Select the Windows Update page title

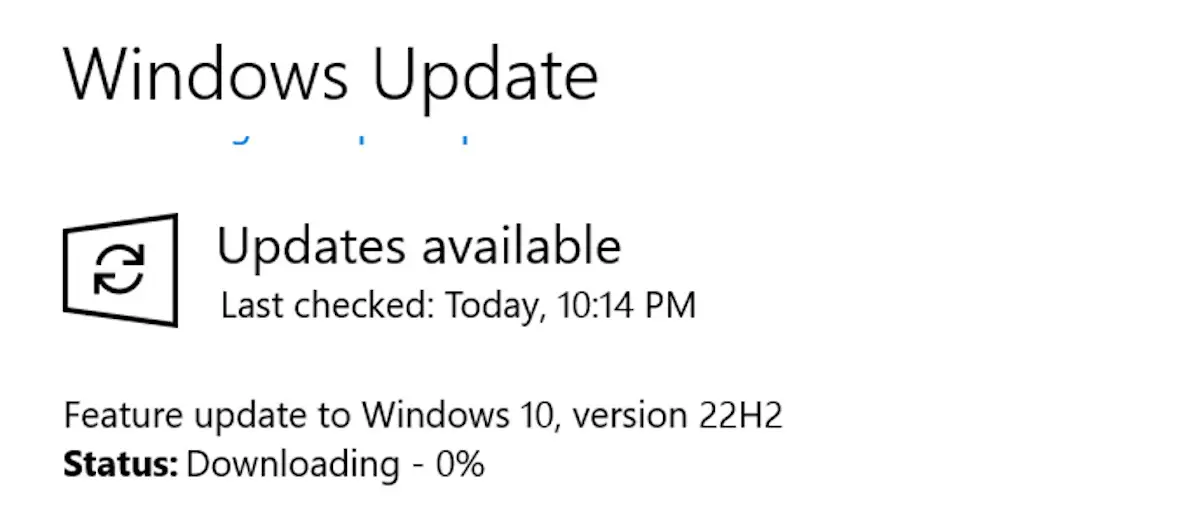coord(331,76)
